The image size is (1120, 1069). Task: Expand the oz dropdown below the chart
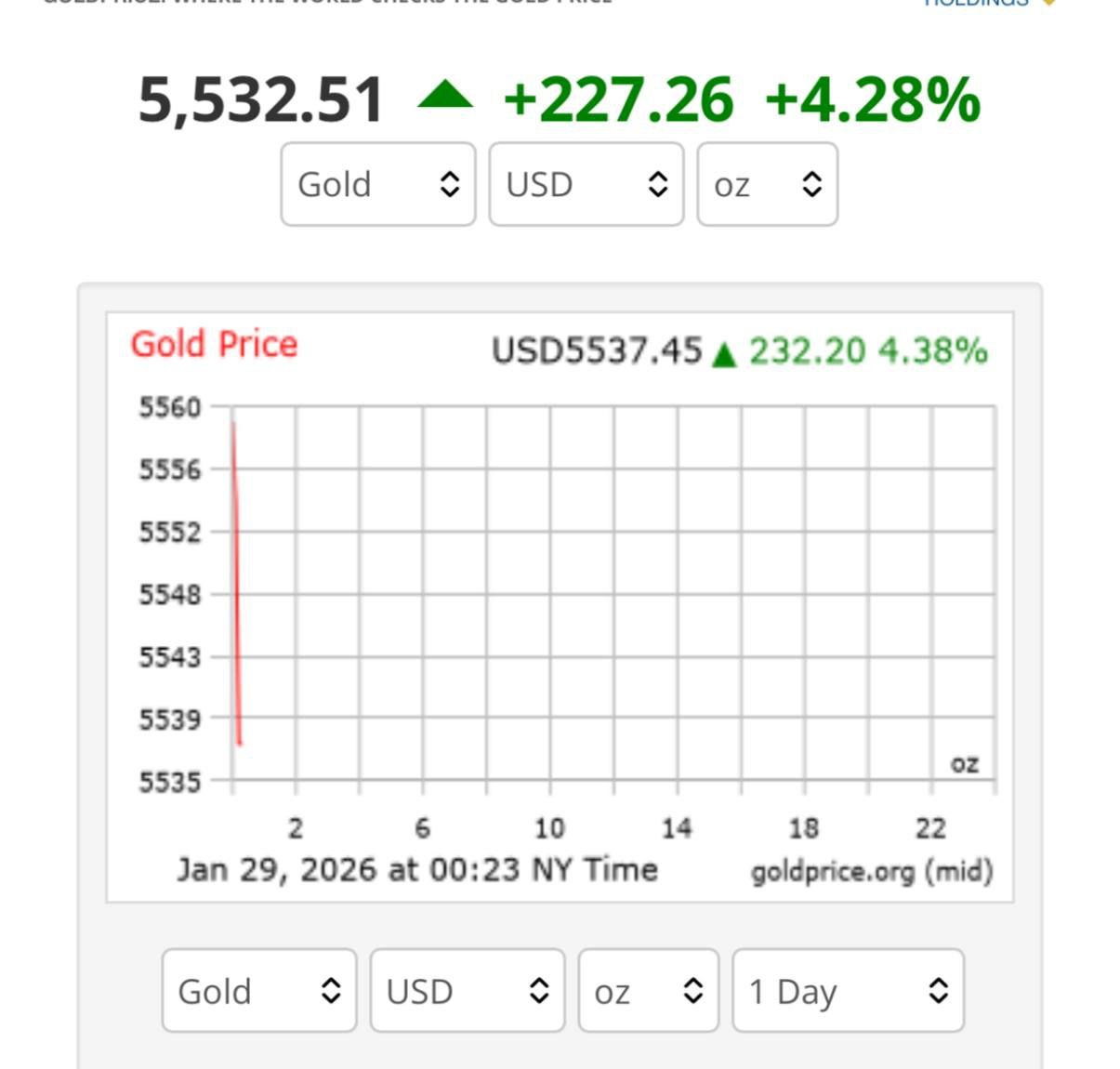648,991
